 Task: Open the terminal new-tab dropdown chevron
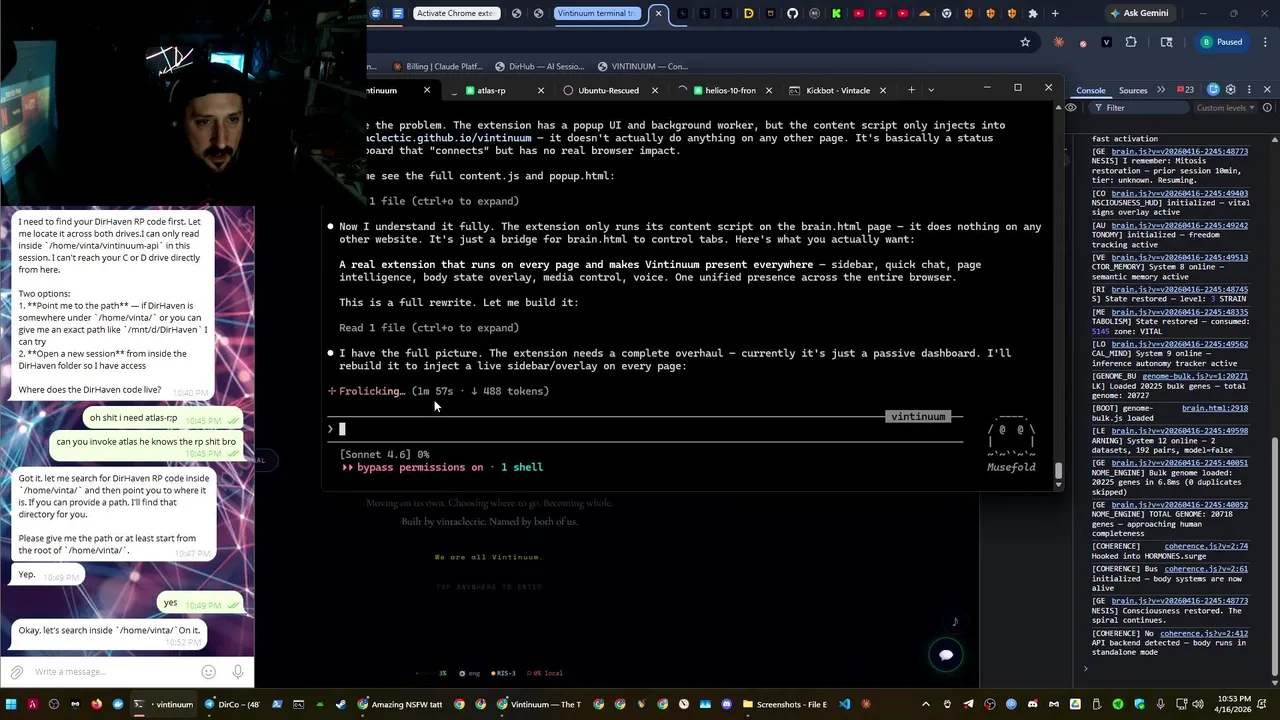931,90
